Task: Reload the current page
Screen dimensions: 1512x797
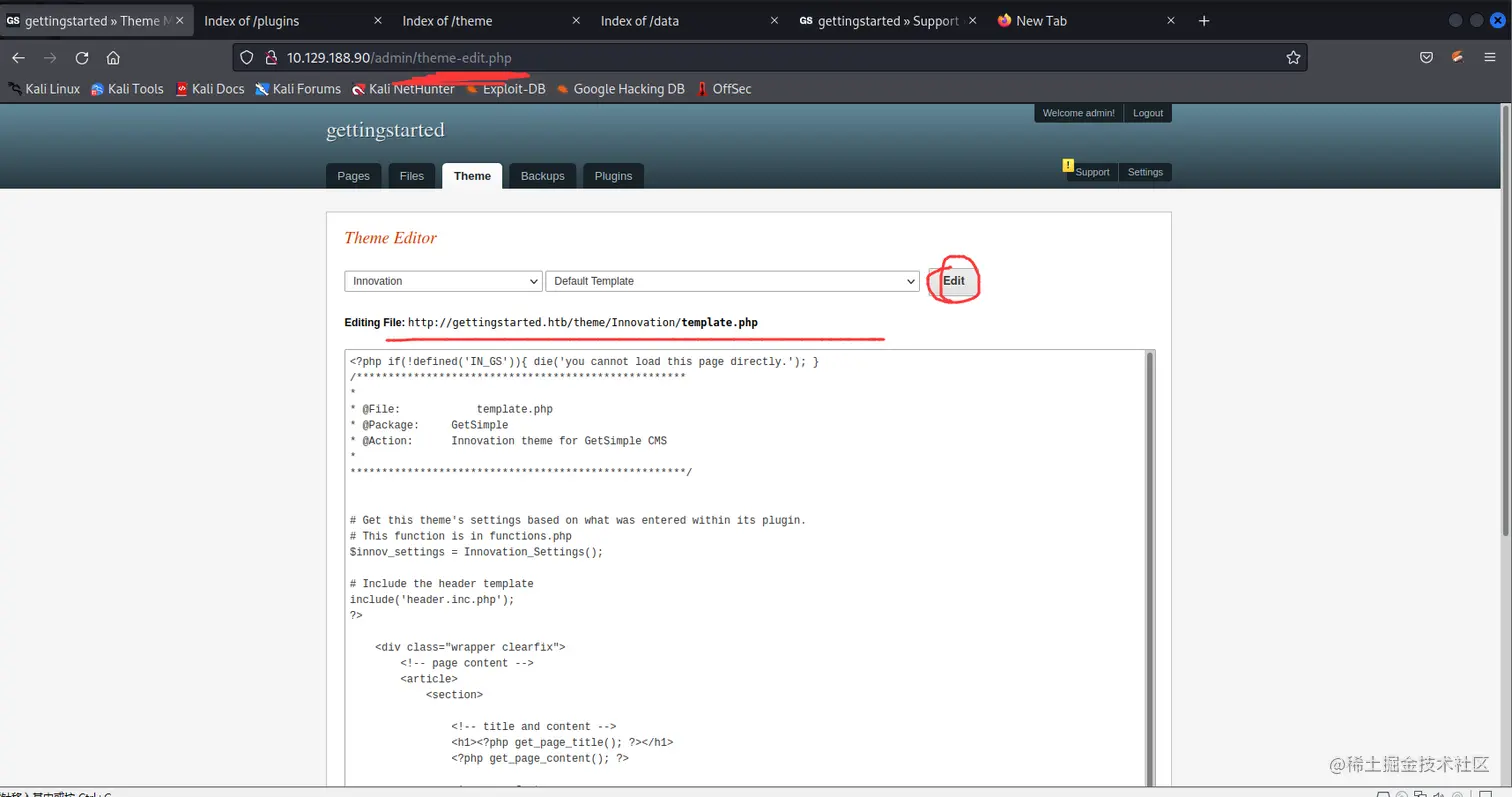Action: coord(82,58)
